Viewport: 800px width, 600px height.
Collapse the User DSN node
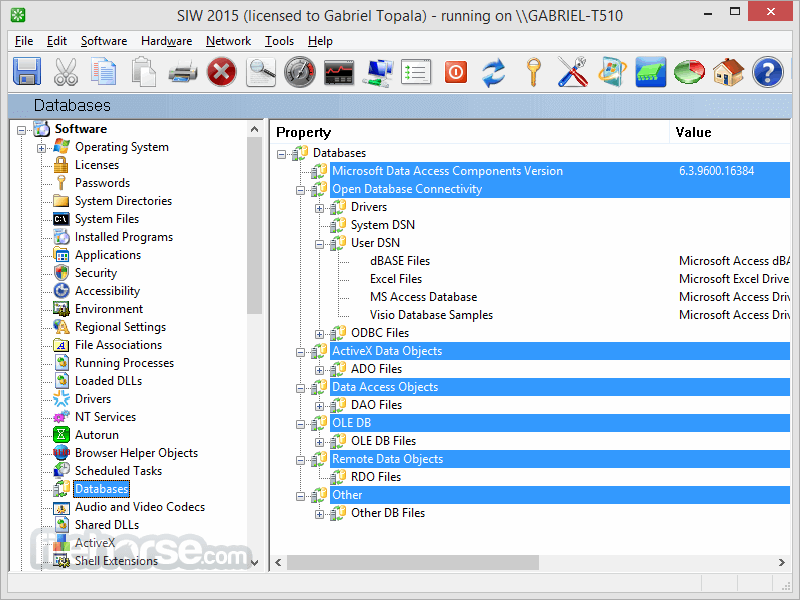[319, 244]
